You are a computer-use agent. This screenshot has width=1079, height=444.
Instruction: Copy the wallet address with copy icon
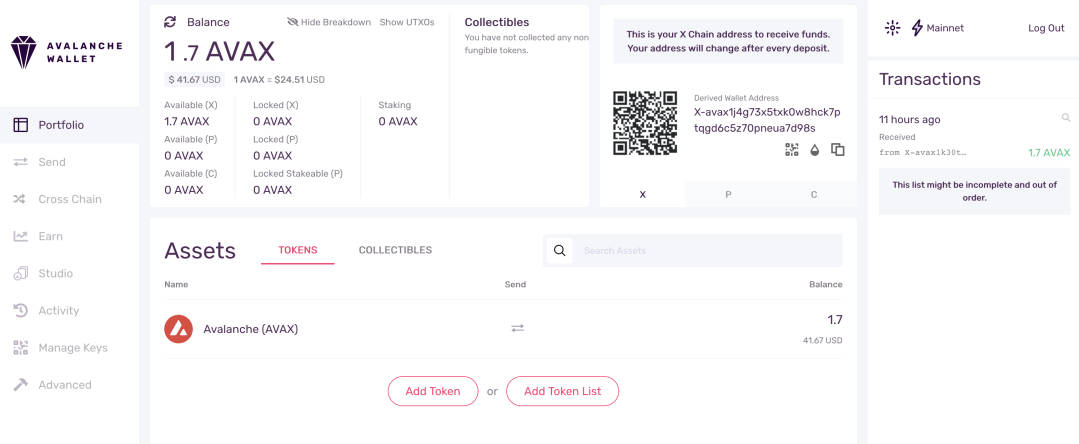click(837, 149)
